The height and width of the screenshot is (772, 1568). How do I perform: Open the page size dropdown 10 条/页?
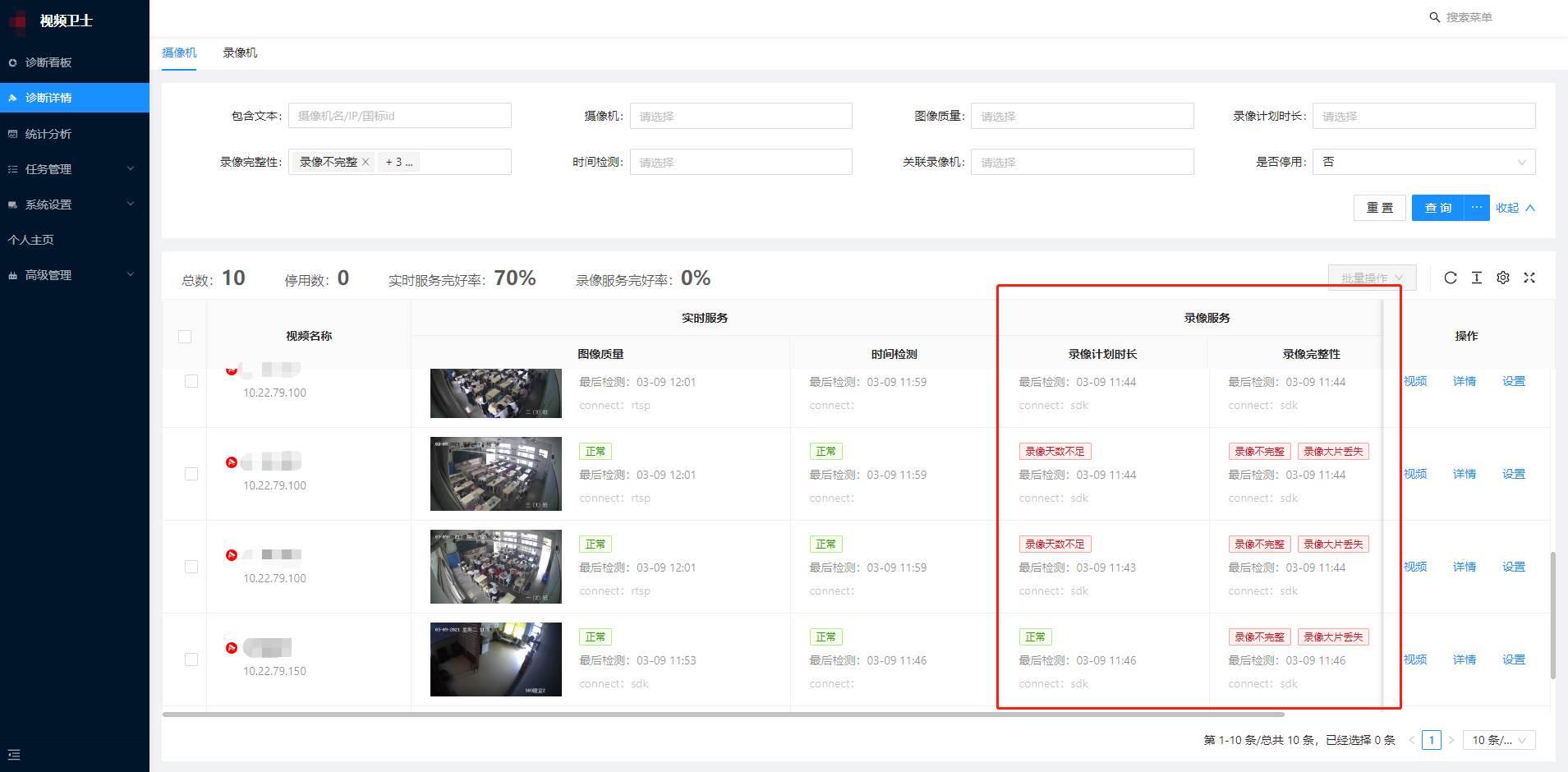[1499, 740]
